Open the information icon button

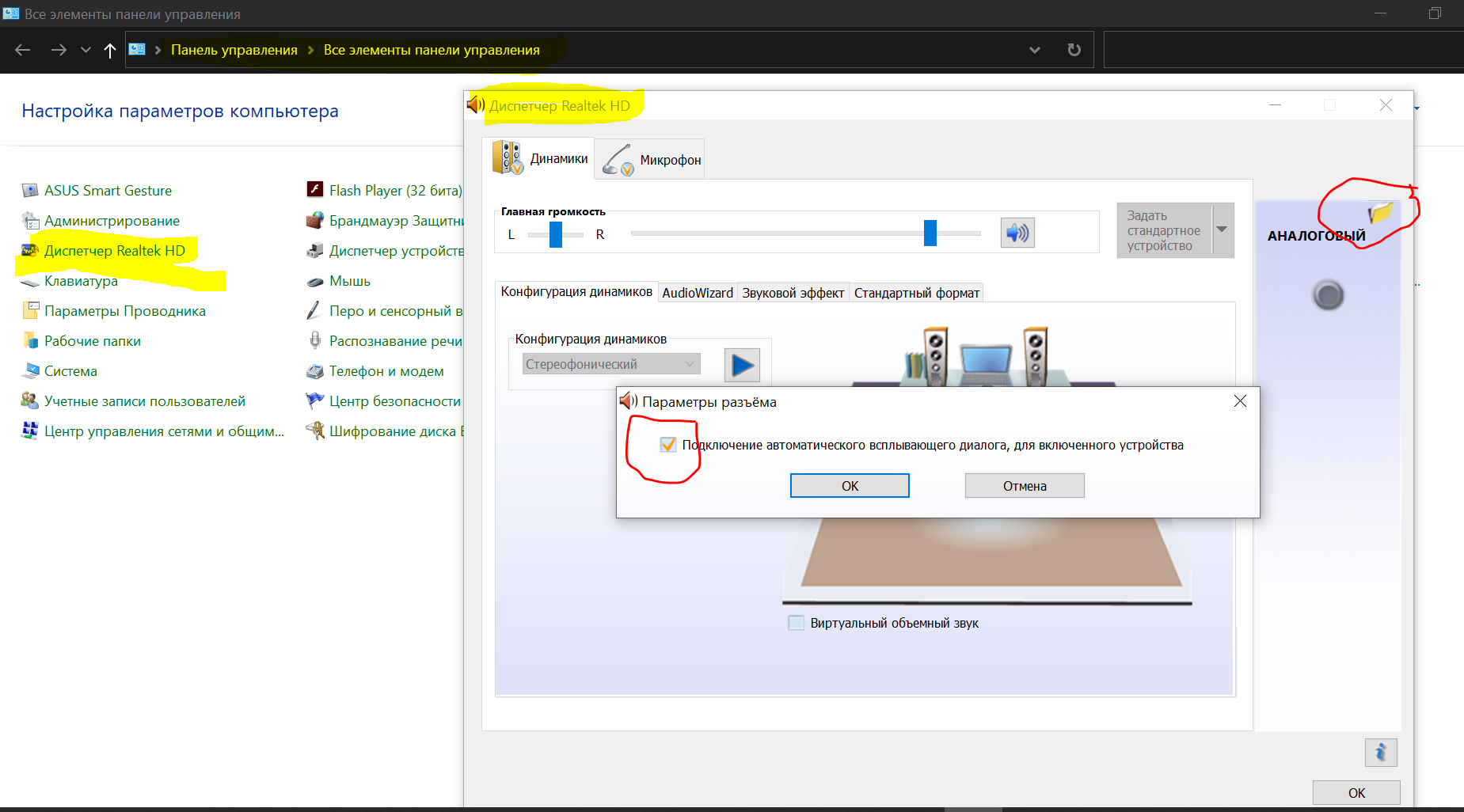(1381, 752)
